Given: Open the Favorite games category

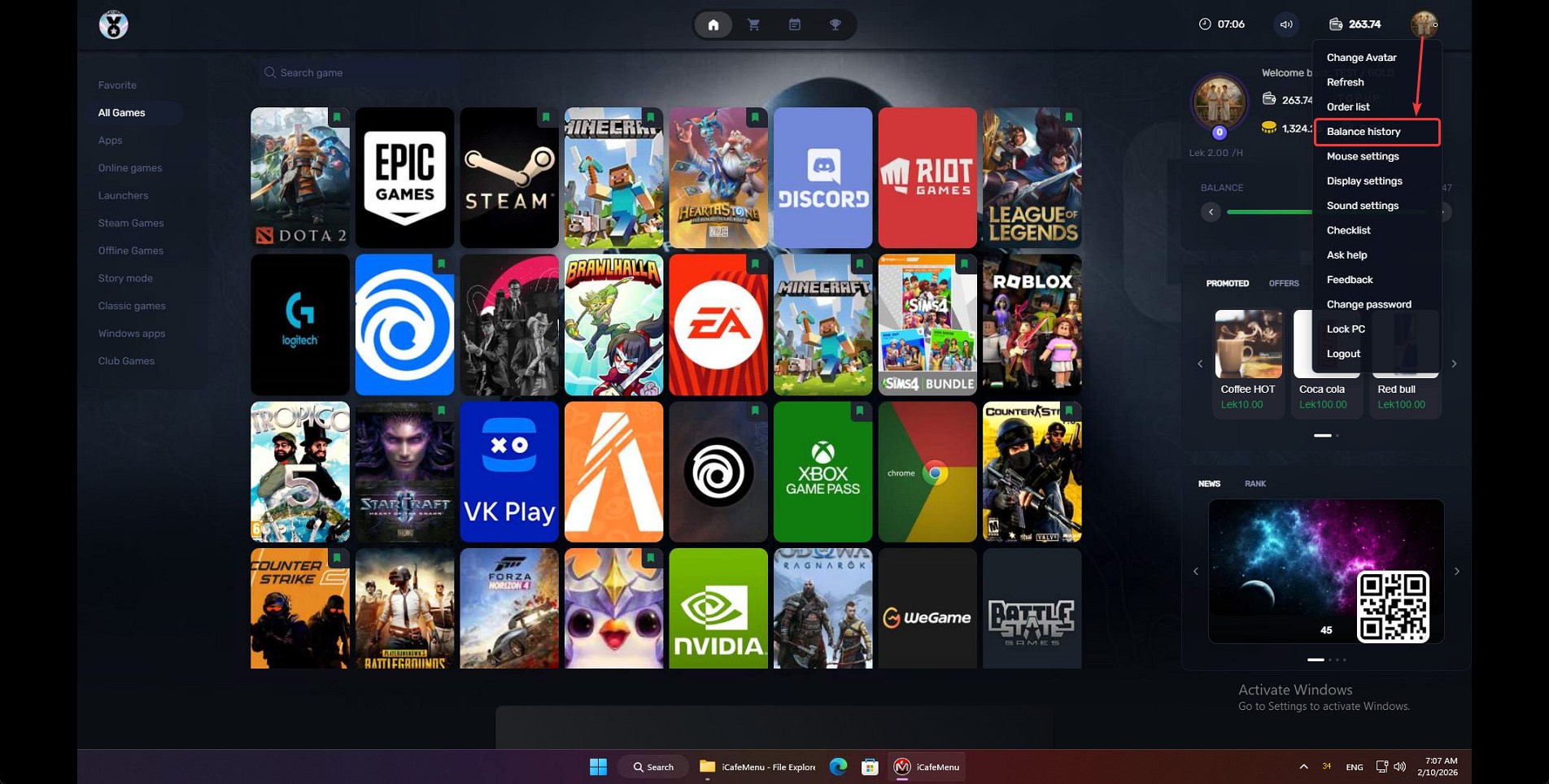Looking at the screenshot, I should pyautogui.click(x=117, y=85).
